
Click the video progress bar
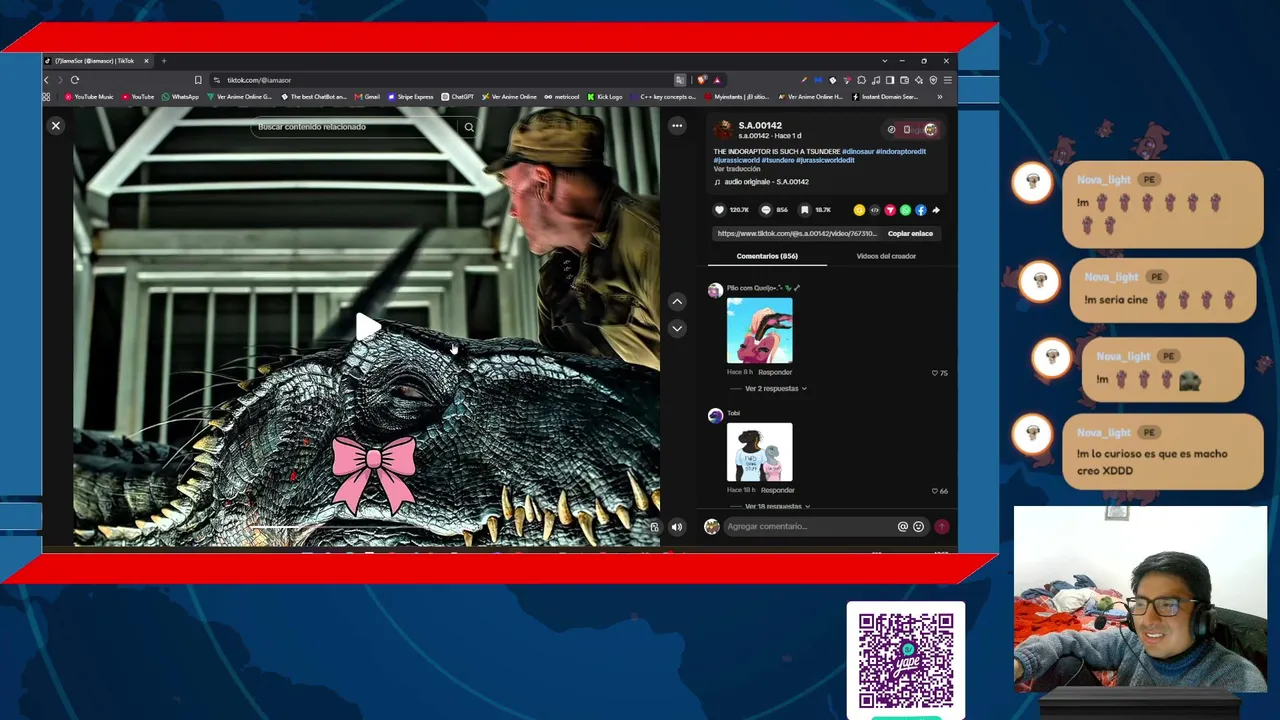366,527
